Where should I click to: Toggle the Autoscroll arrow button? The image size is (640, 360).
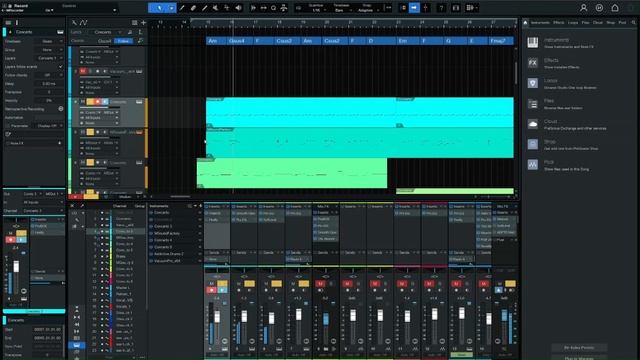[414, 8]
